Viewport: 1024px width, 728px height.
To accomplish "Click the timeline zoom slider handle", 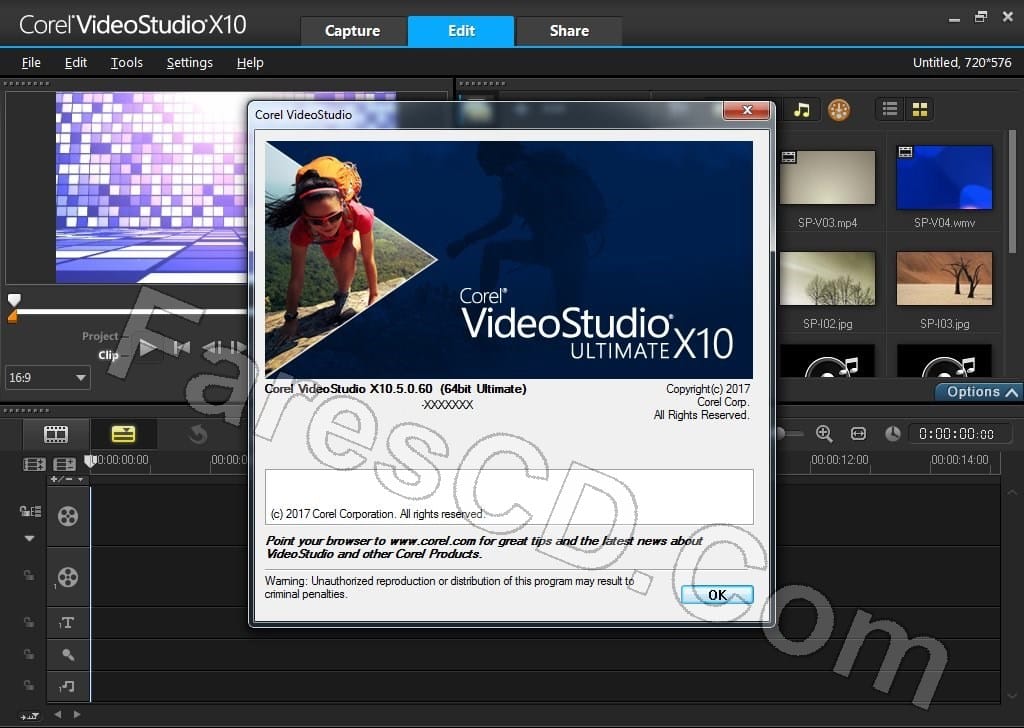I will (780, 434).
